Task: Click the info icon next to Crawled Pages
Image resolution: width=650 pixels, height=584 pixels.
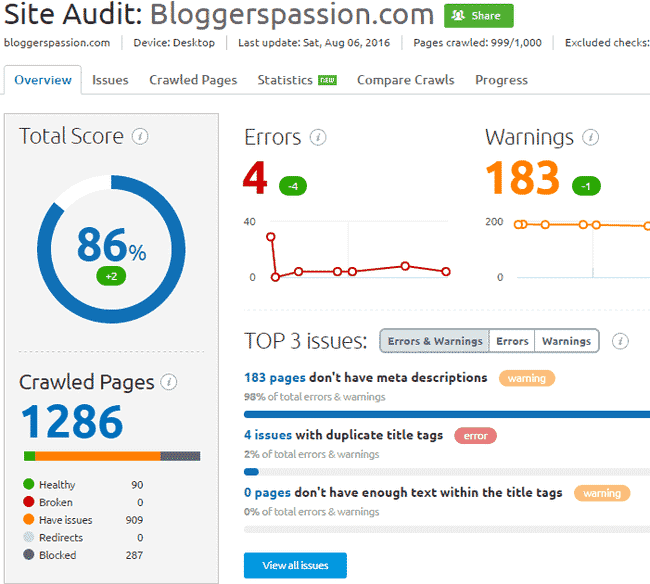Action: 169,382
